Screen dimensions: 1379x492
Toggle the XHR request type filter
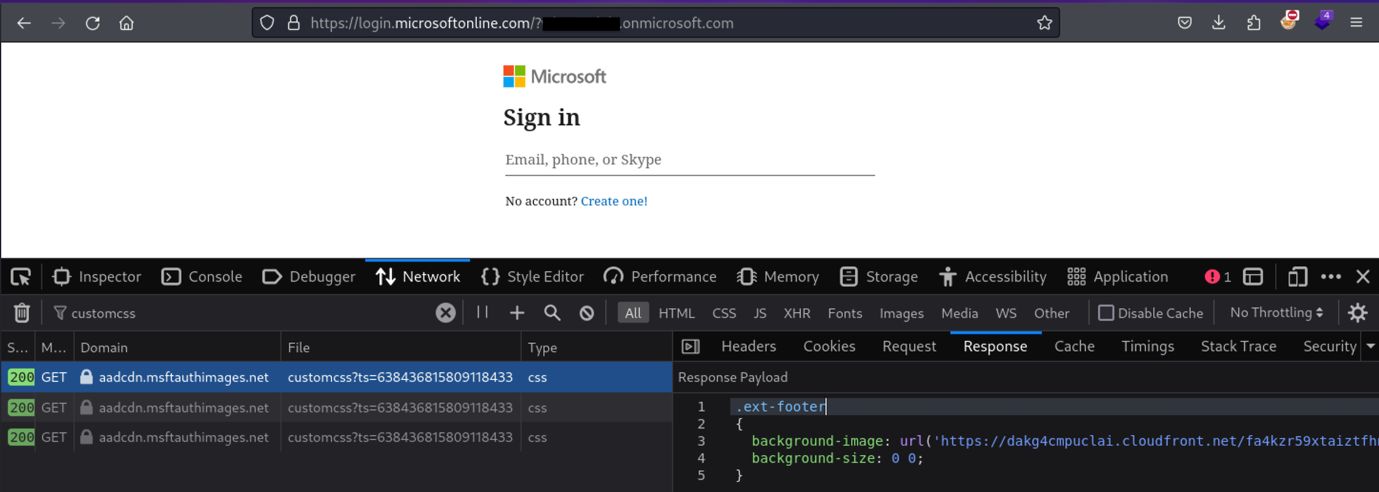coord(797,313)
